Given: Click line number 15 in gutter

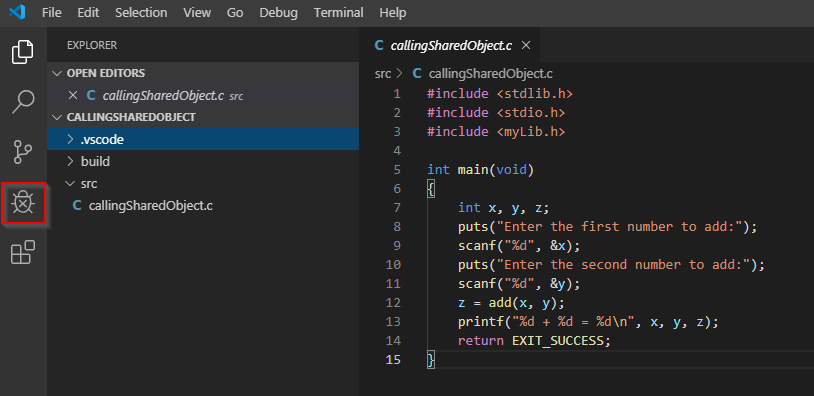Looking at the screenshot, I should pos(394,360).
